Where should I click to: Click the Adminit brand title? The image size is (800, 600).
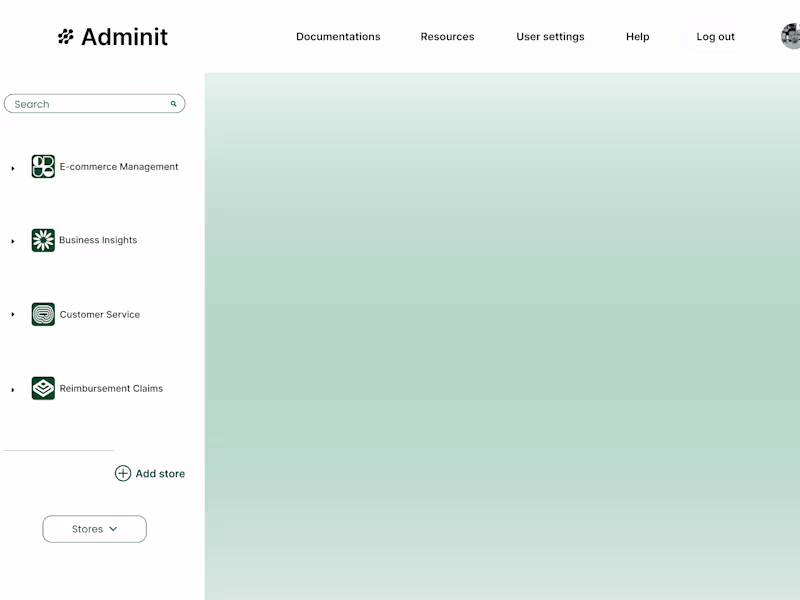tap(124, 37)
